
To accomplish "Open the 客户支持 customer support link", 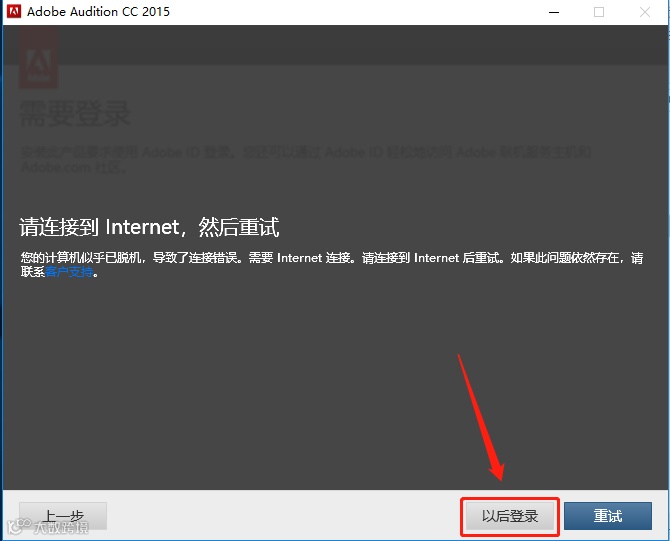I will (x=69, y=272).
